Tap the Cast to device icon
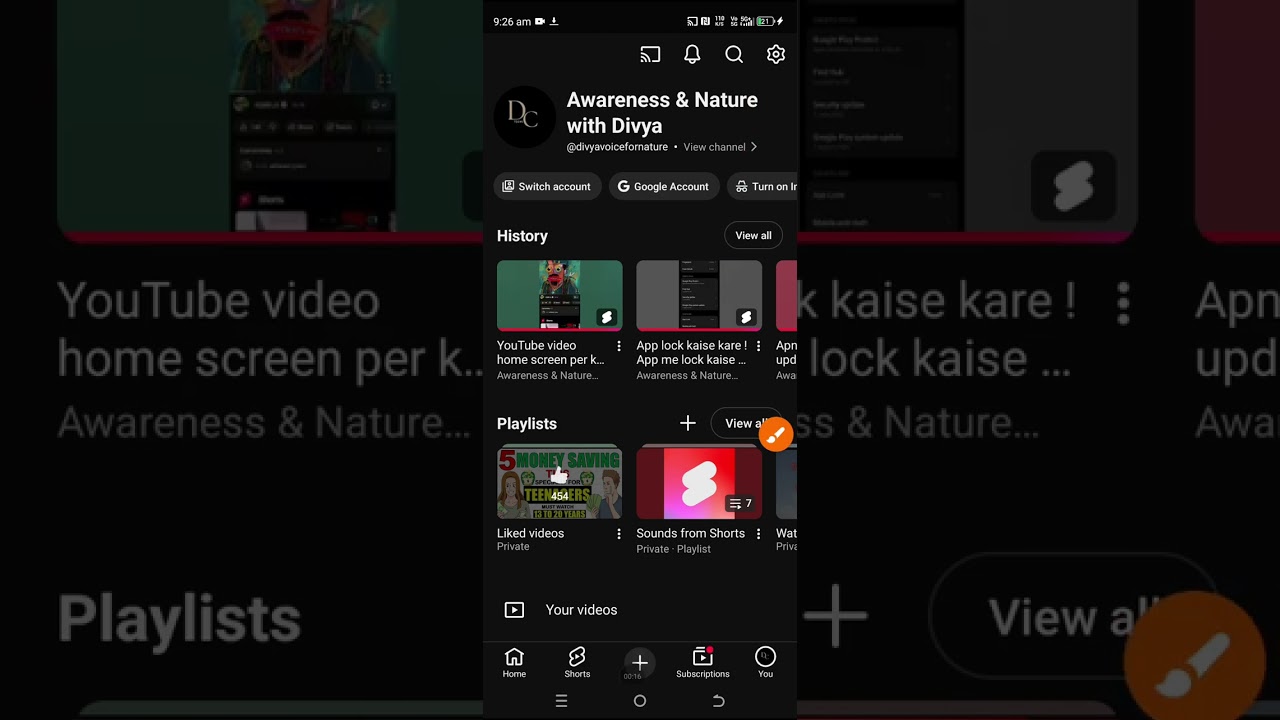The width and height of the screenshot is (1280, 720). click(x=650, y=55)
